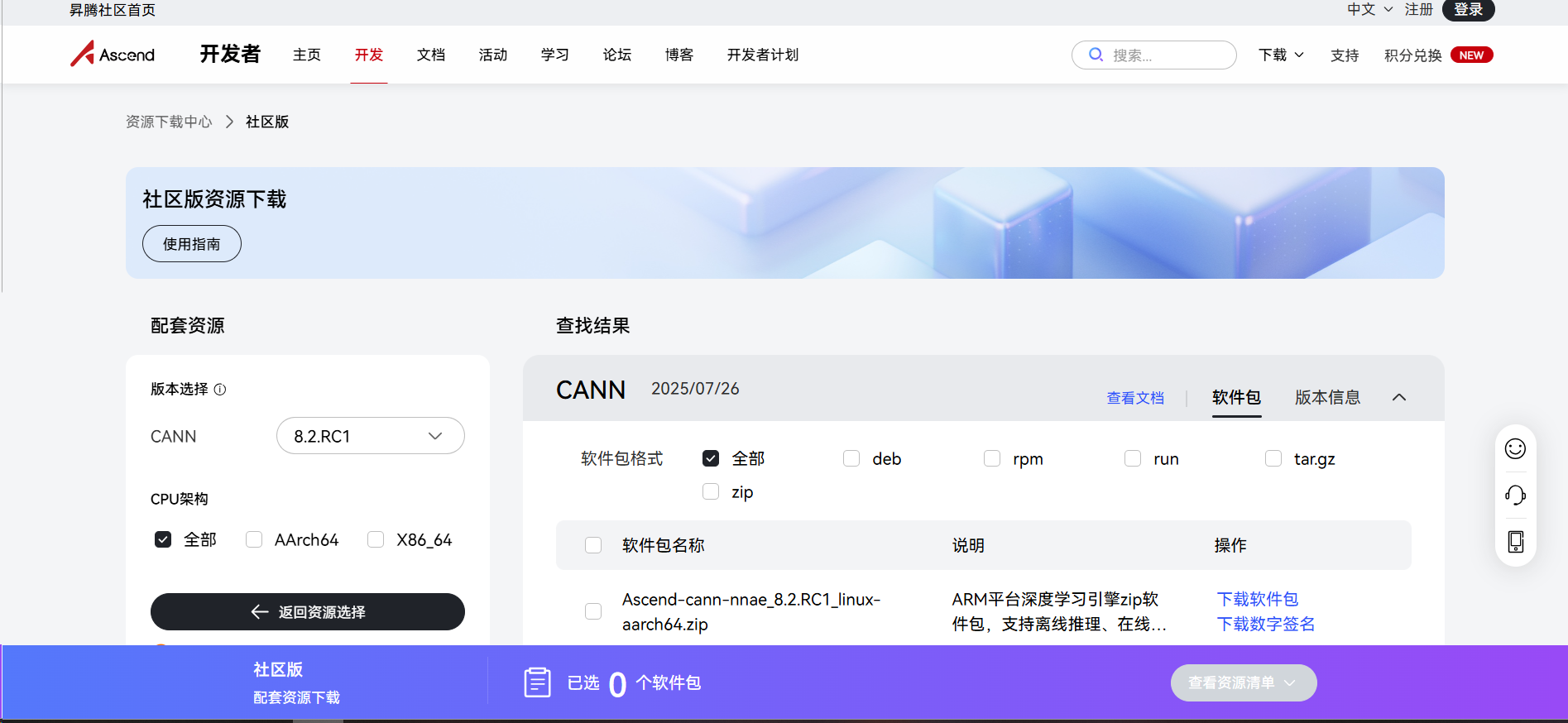Click the 注册 link
The height and width of the screenshot is (723, 1568).
click(1419, 9)
